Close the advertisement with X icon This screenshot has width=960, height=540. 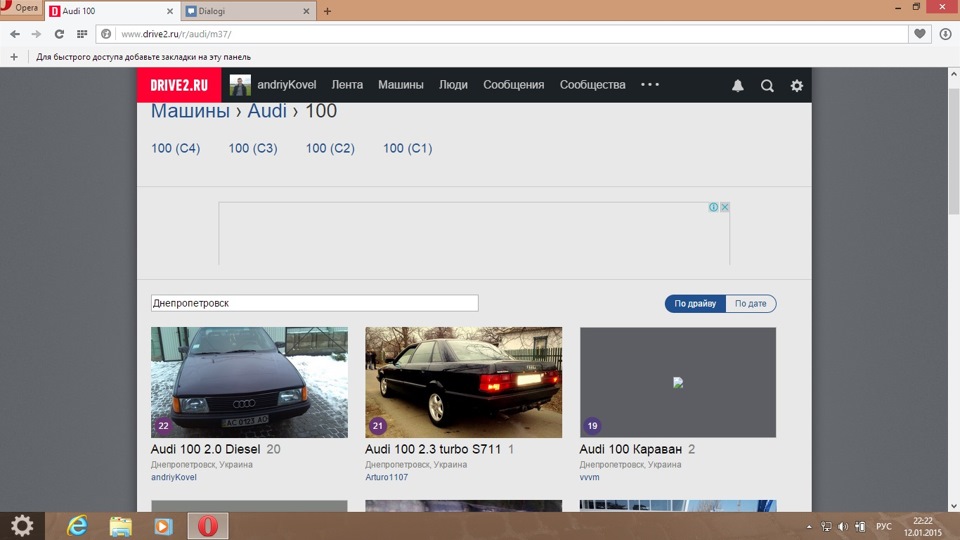pyautogui.click(x=724, y=207)
